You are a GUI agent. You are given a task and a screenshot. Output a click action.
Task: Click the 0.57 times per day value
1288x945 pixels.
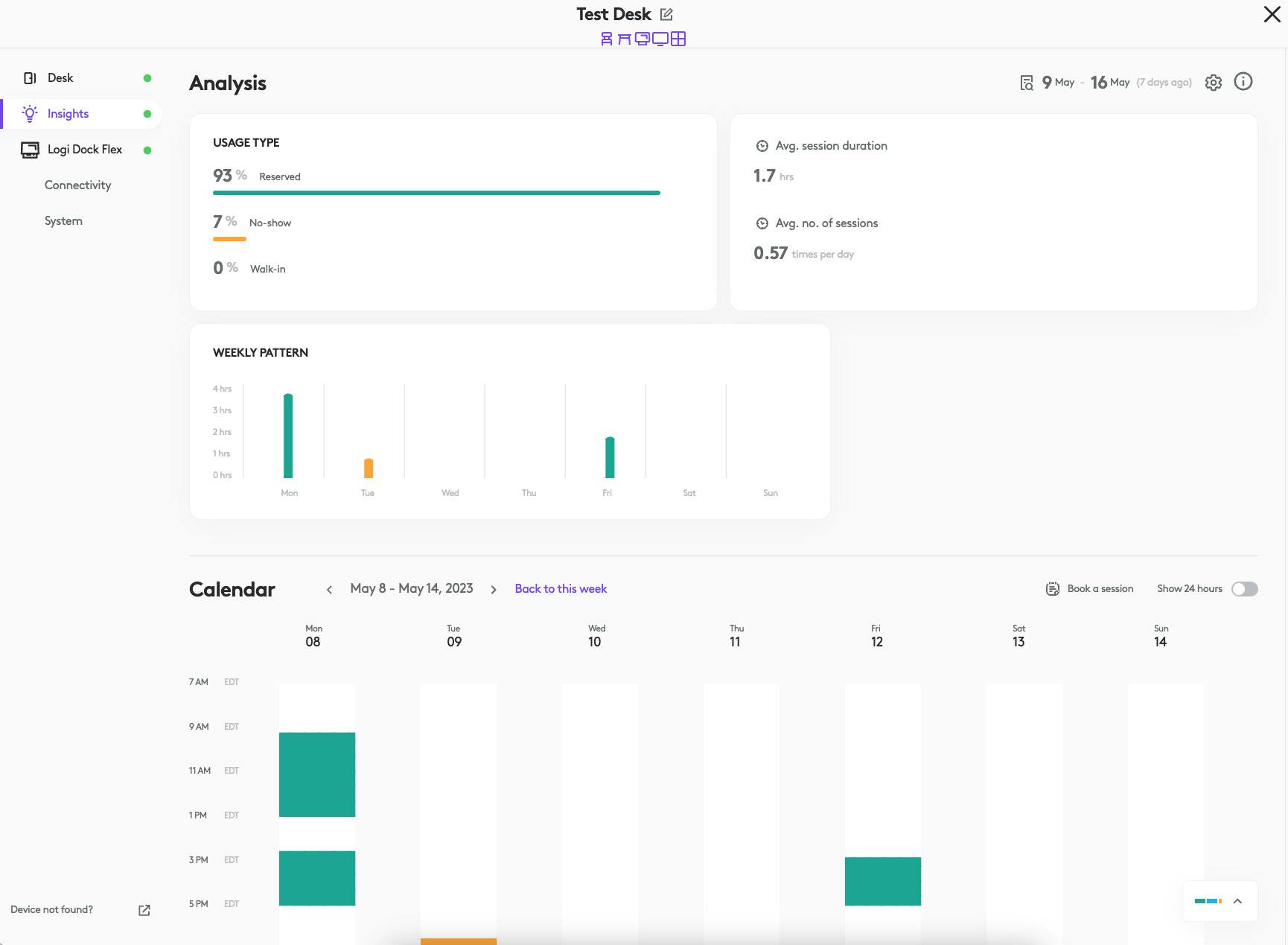click(x=803, y=253)
